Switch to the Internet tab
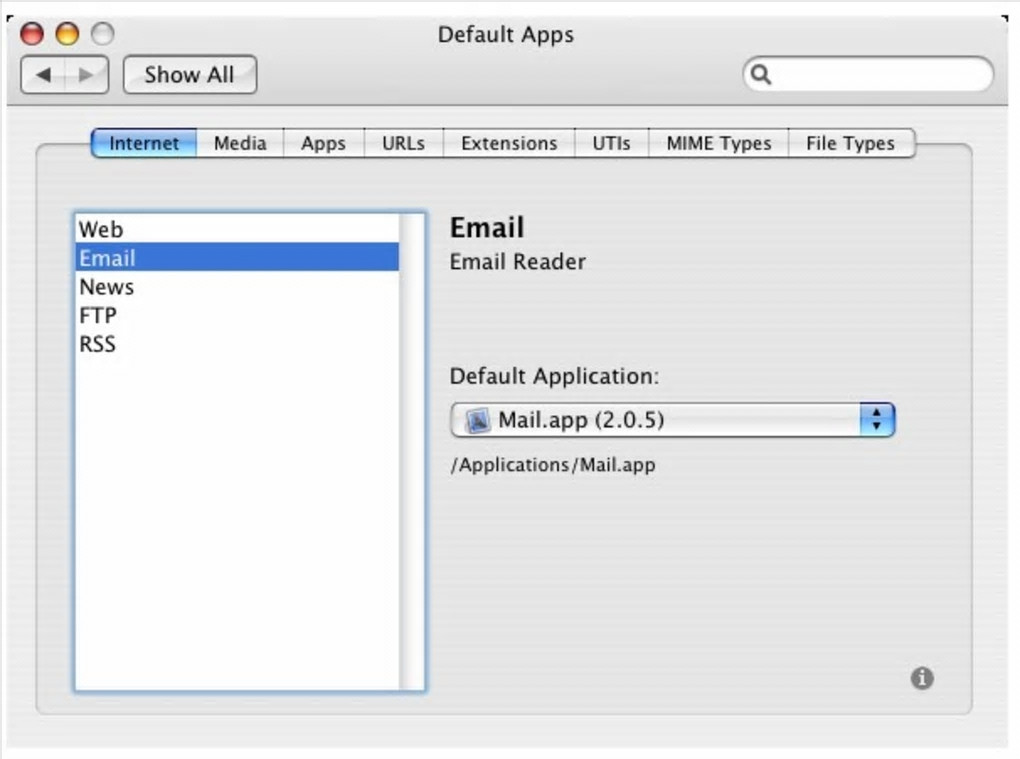Screen dimensions: 1020x759 [x=144, y=143]
